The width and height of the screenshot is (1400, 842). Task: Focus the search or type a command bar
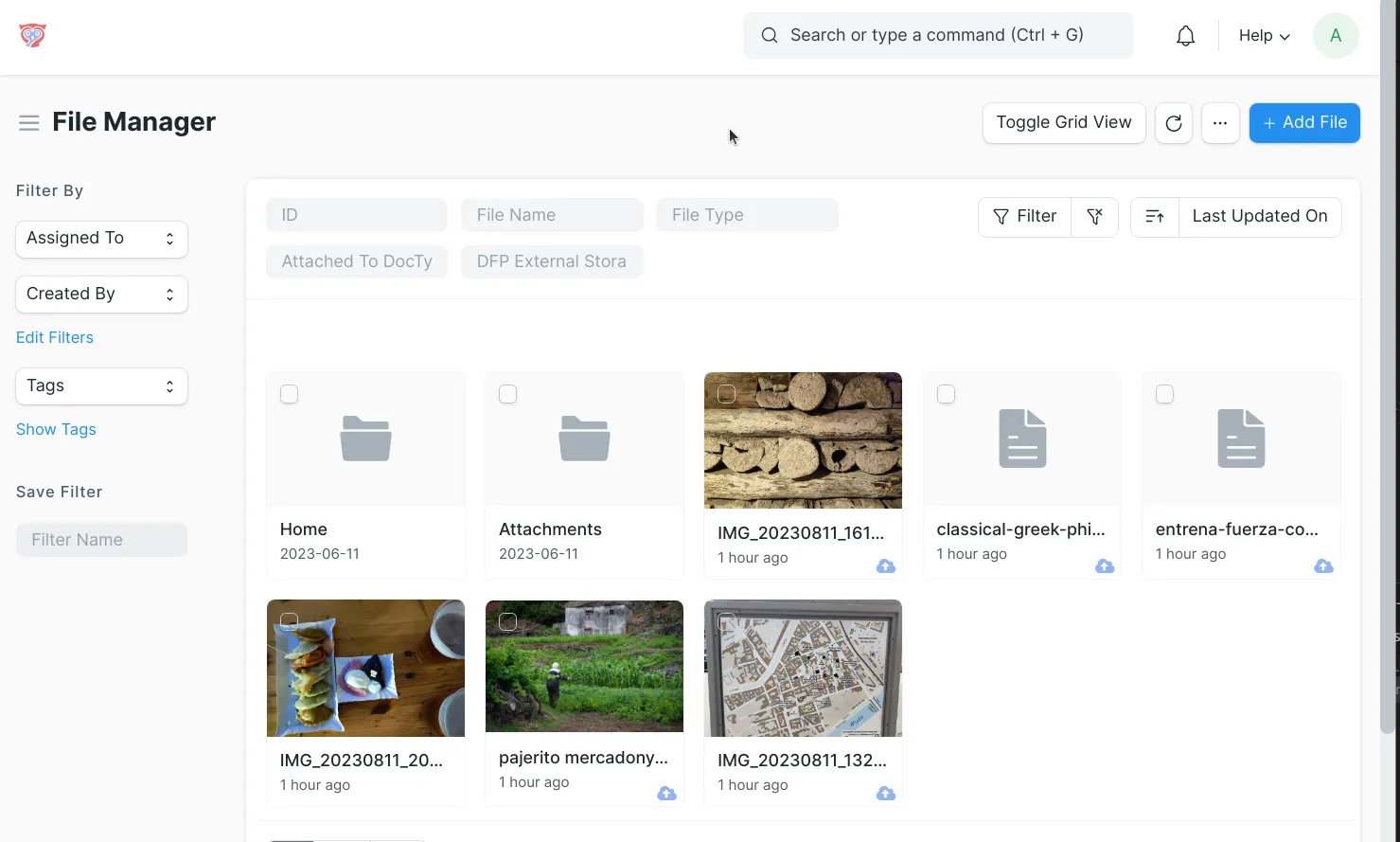pyautogui.click(x=938, y=36)
